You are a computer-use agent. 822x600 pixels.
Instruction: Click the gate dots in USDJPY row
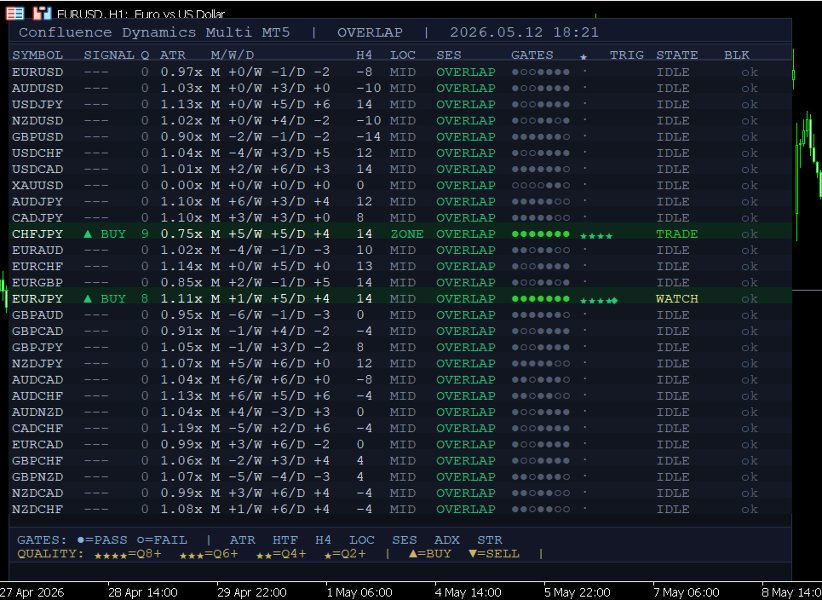pos(540,105)
